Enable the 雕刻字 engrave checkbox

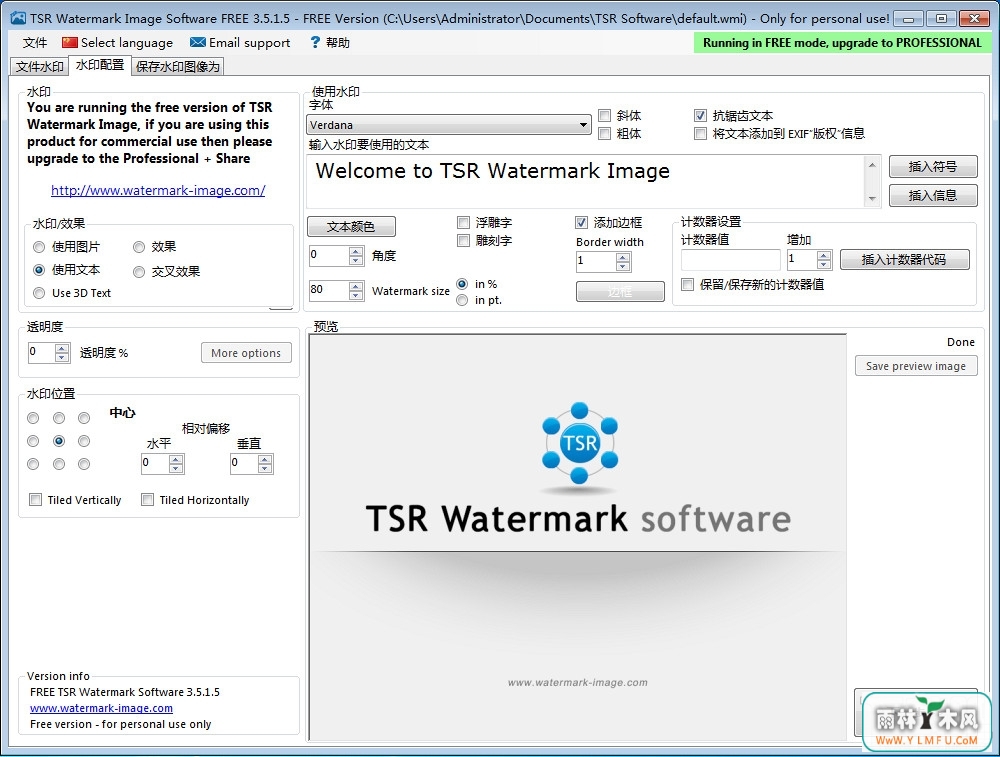[464, 240]
